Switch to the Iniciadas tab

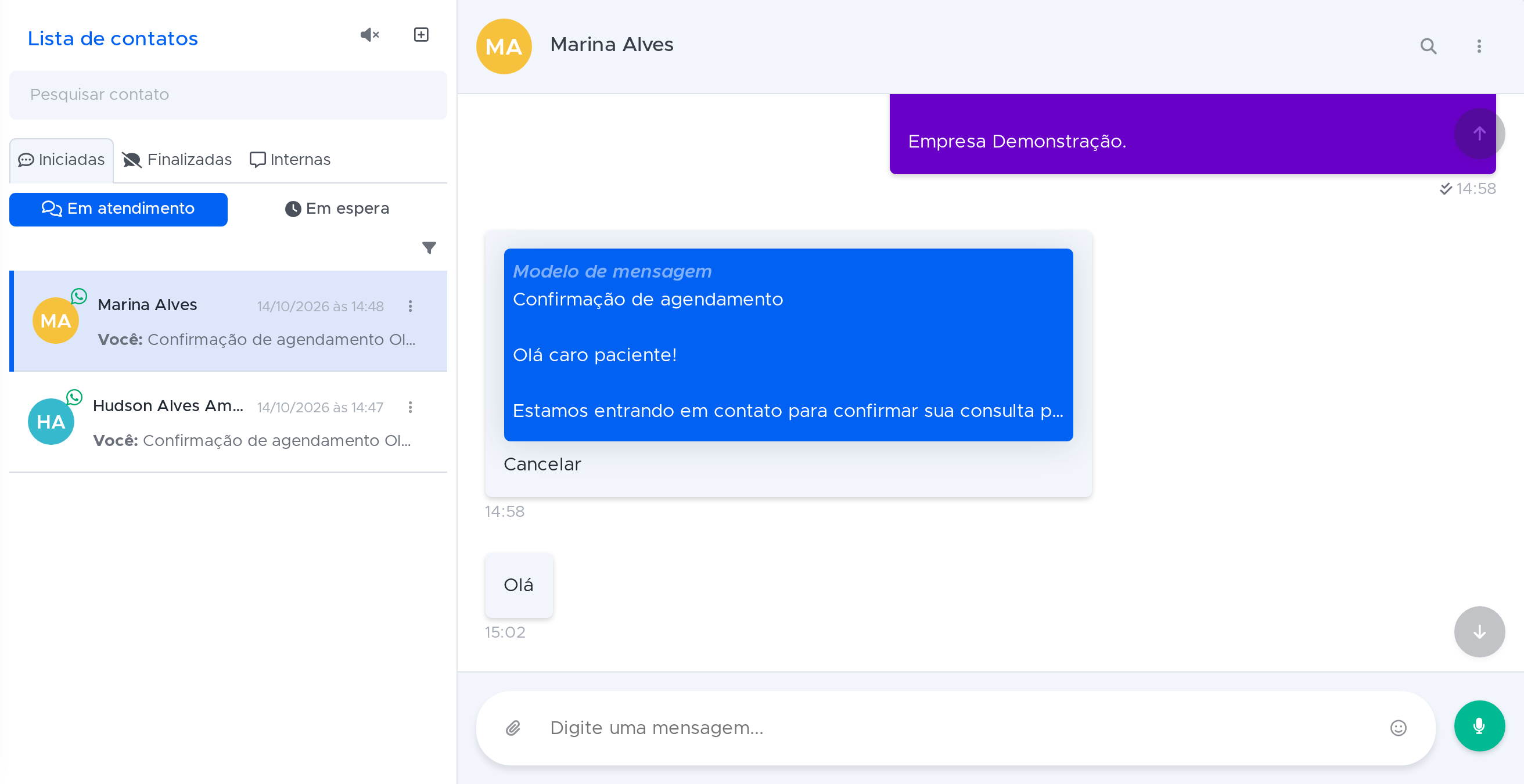(x=62, y=160)
